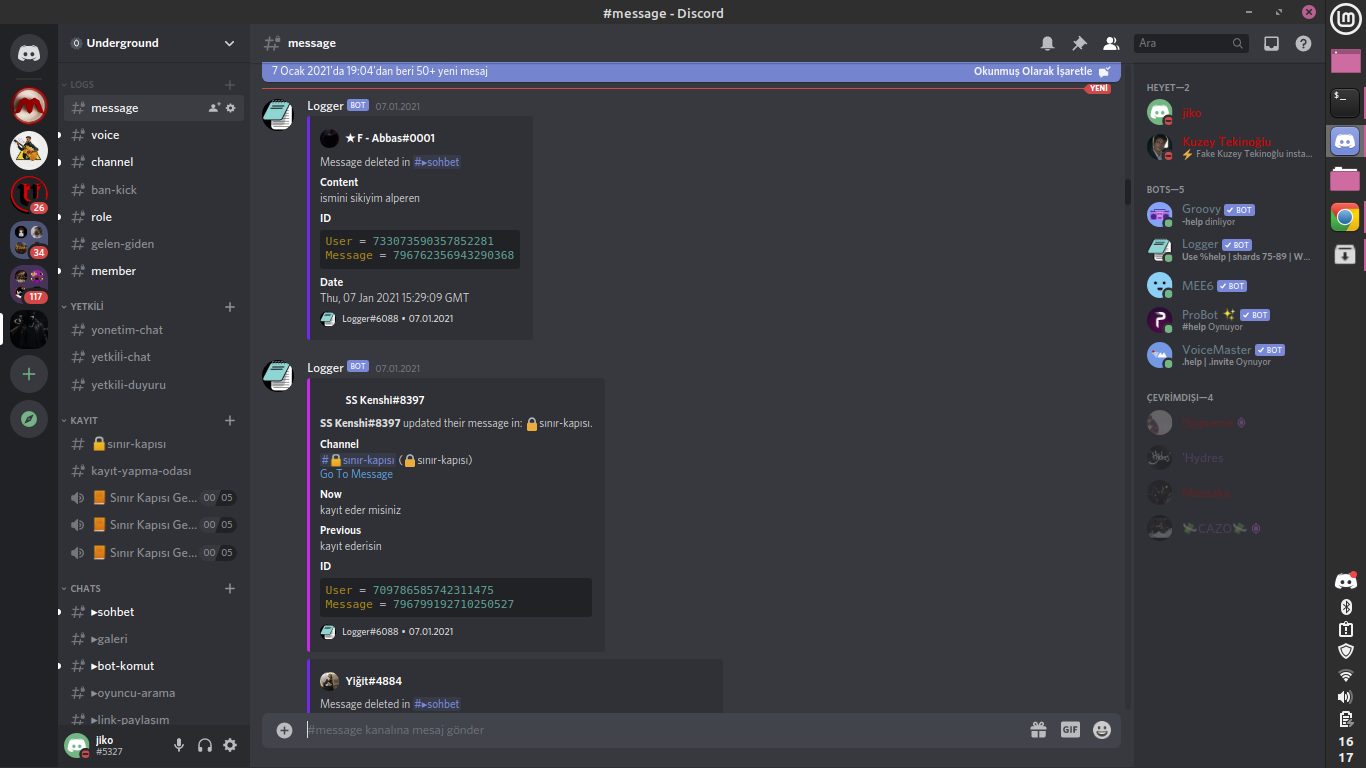Image resolution: width=1366 pixels, height=768 pixels.
Task: Open the ▸galeri channel
Action: (x=154, y=639)
